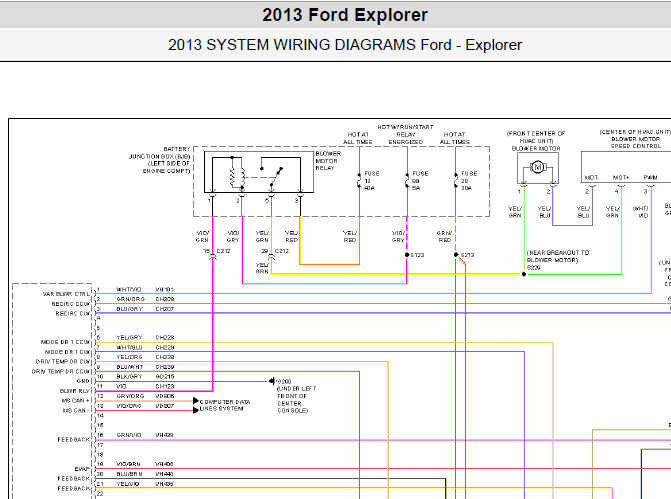Click 'BLOWER MOTOR SPEED CONTROL' label

[635, 143]
